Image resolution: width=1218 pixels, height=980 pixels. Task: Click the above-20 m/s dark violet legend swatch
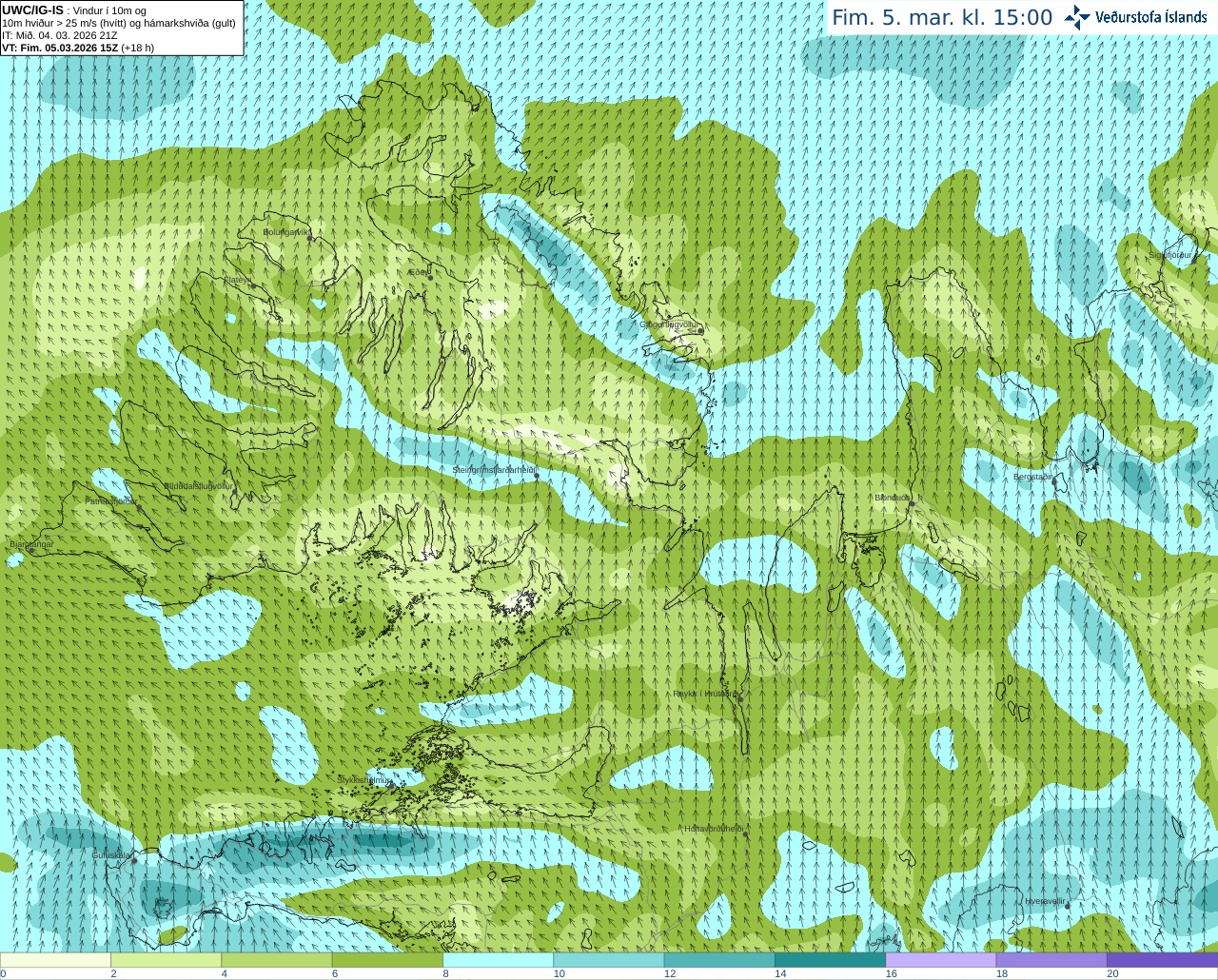coord(1162,960)
